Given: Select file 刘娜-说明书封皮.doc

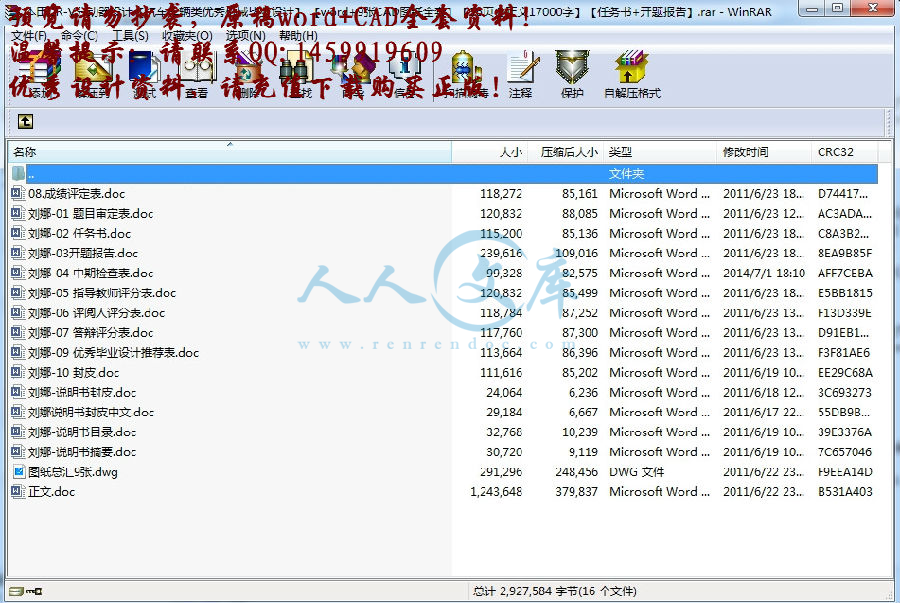Looking at the screenshot, I should [x=443, y=392].
